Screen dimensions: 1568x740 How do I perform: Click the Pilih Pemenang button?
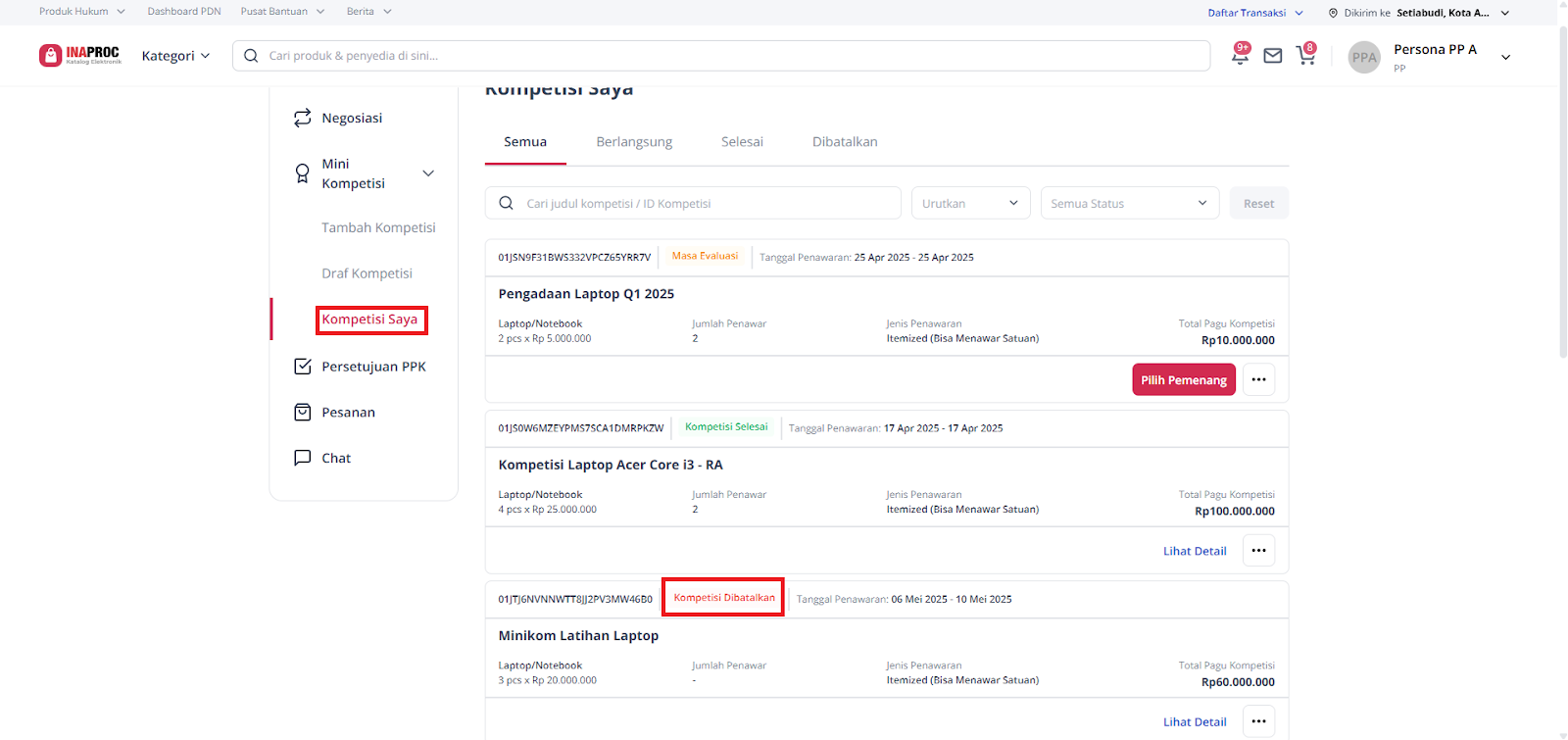[1183, 379]
